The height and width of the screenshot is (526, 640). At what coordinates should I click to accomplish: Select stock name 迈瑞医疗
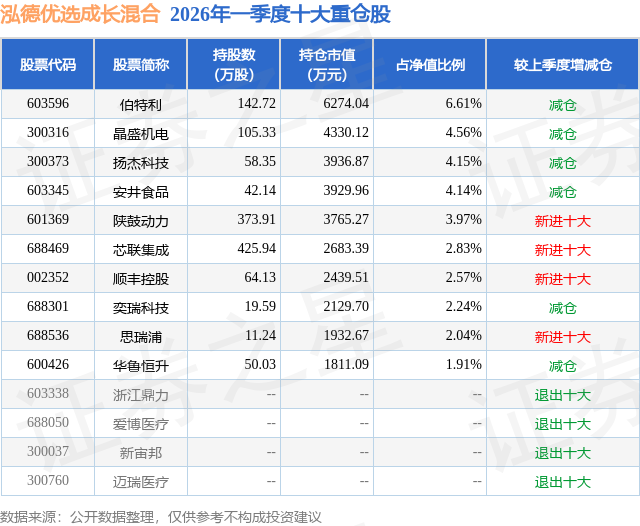pyautogui.click(x=141, y=482)
